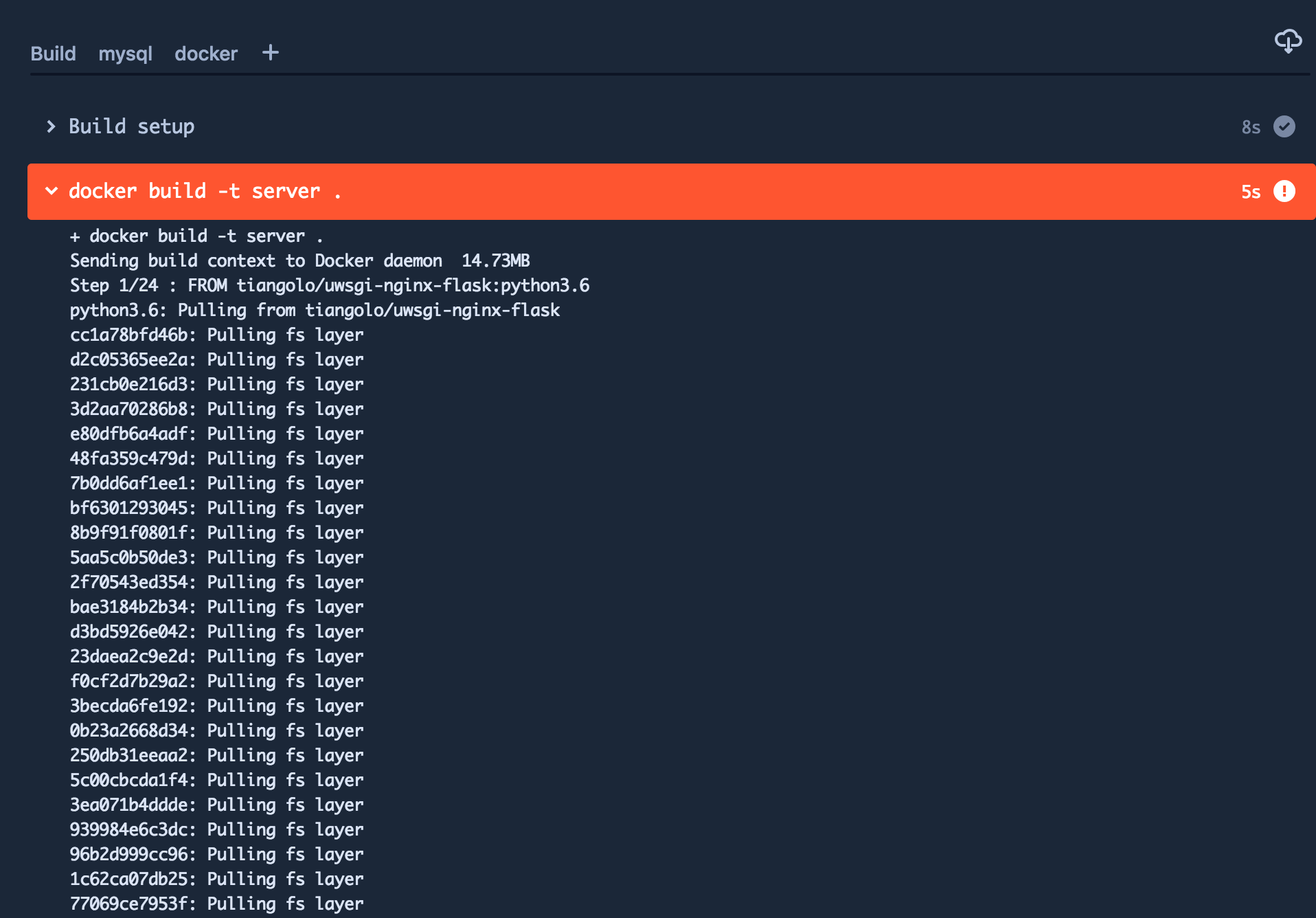Expand the Build setup step

pos(51,126)
